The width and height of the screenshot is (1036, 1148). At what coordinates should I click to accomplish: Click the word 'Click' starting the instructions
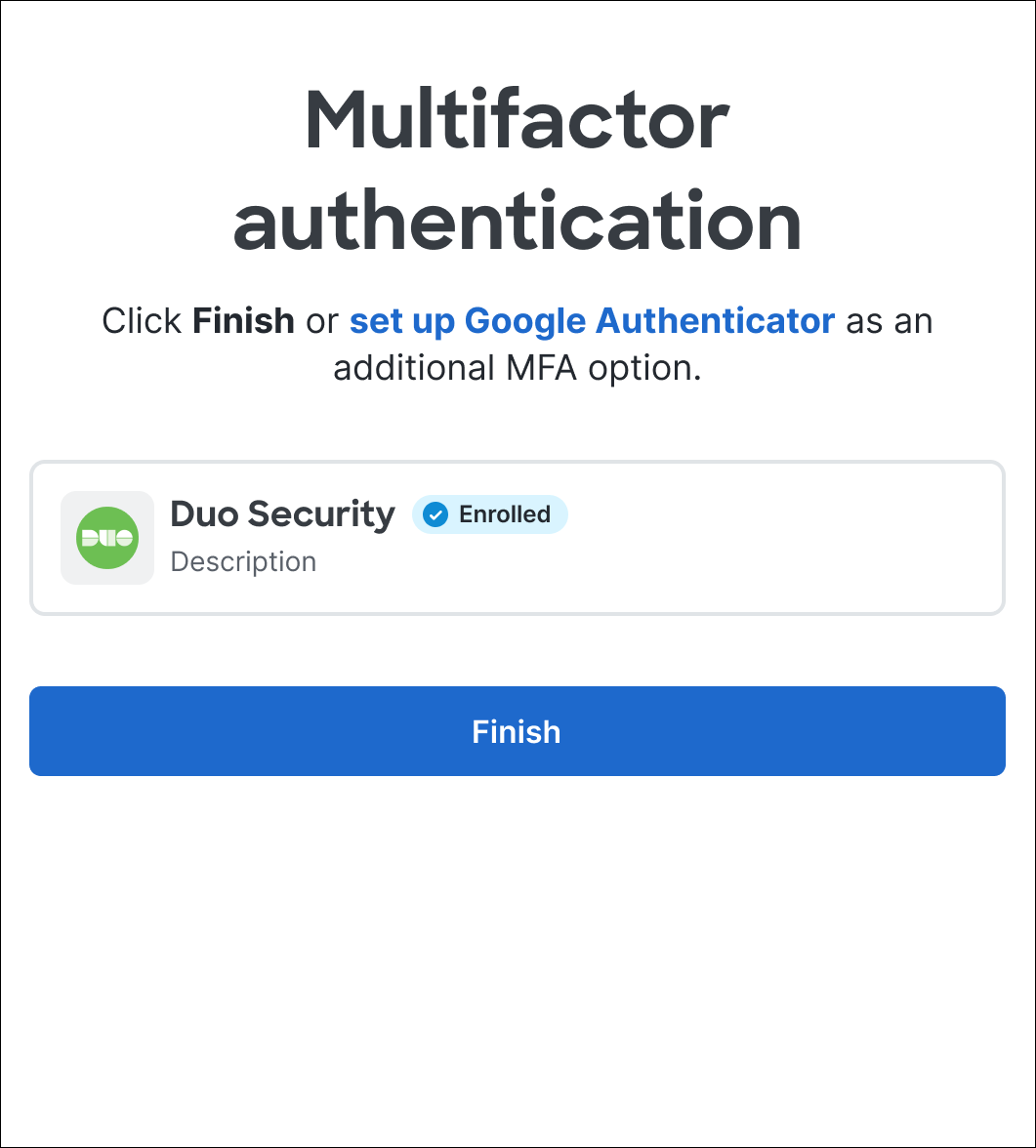coord(142,320)
